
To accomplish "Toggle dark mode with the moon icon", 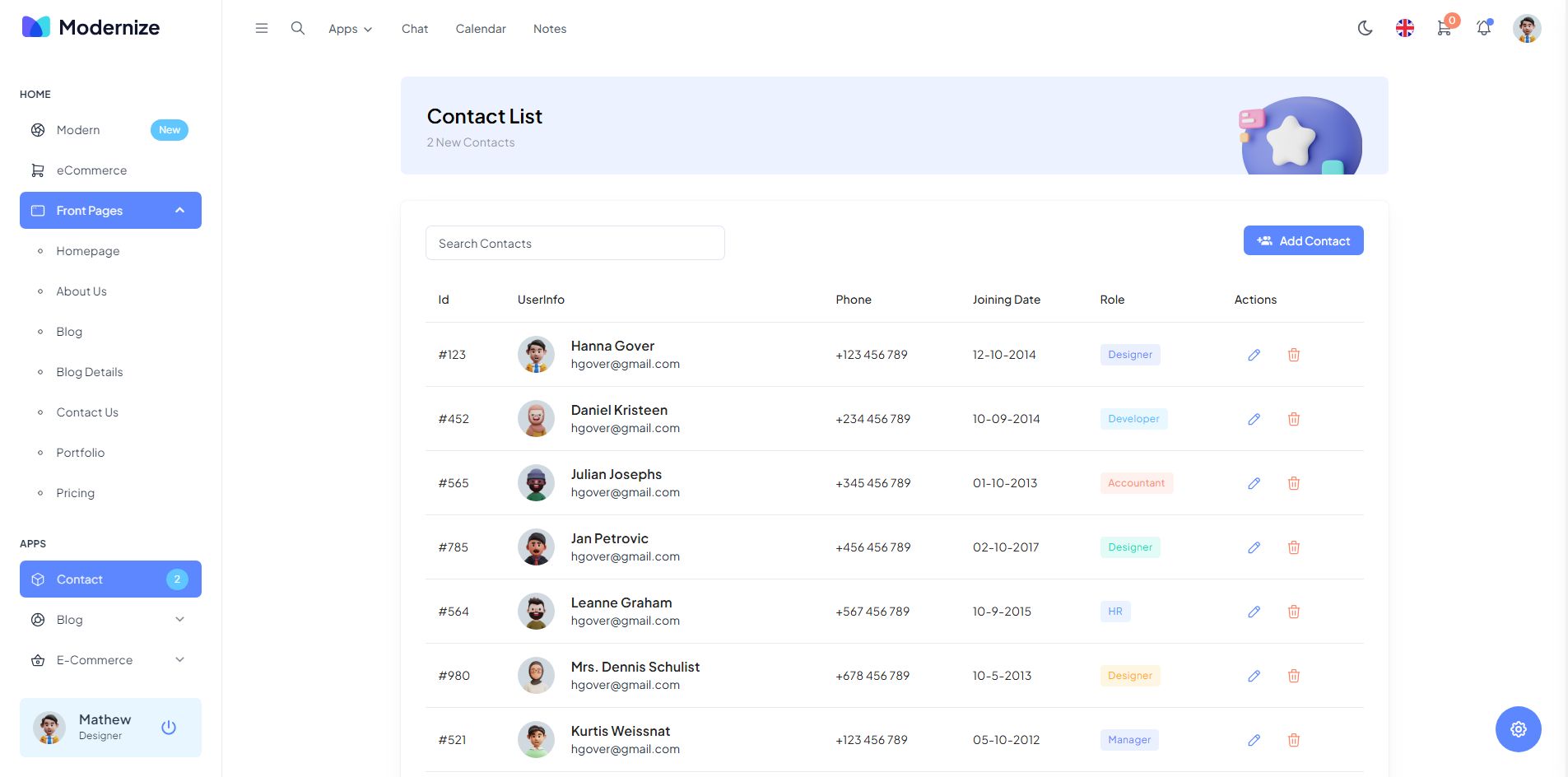I will pyautogui.click(x=1365, y=29).
